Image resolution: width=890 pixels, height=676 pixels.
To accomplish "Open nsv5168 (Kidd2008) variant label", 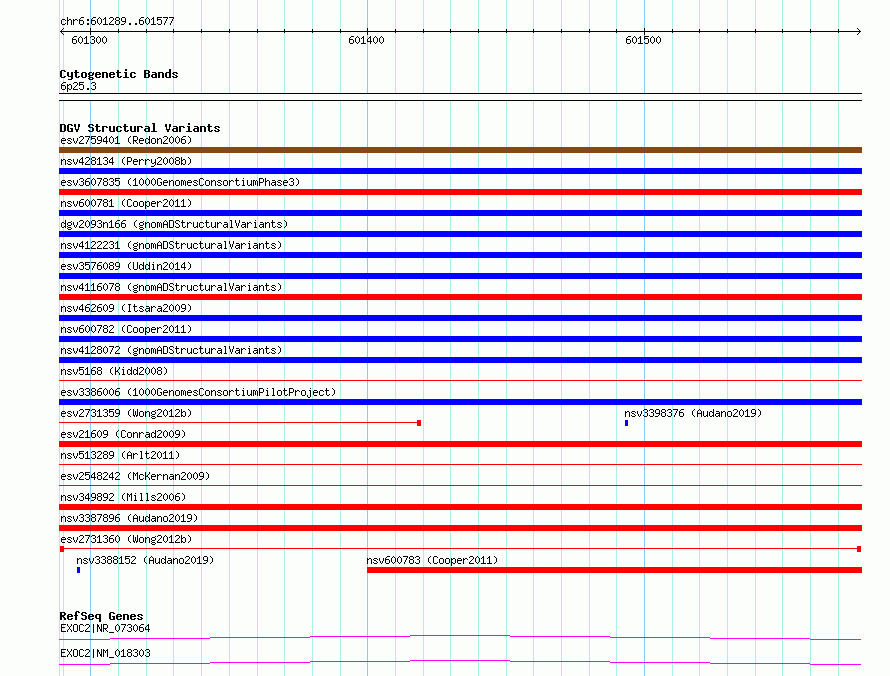I will [114, 371].
